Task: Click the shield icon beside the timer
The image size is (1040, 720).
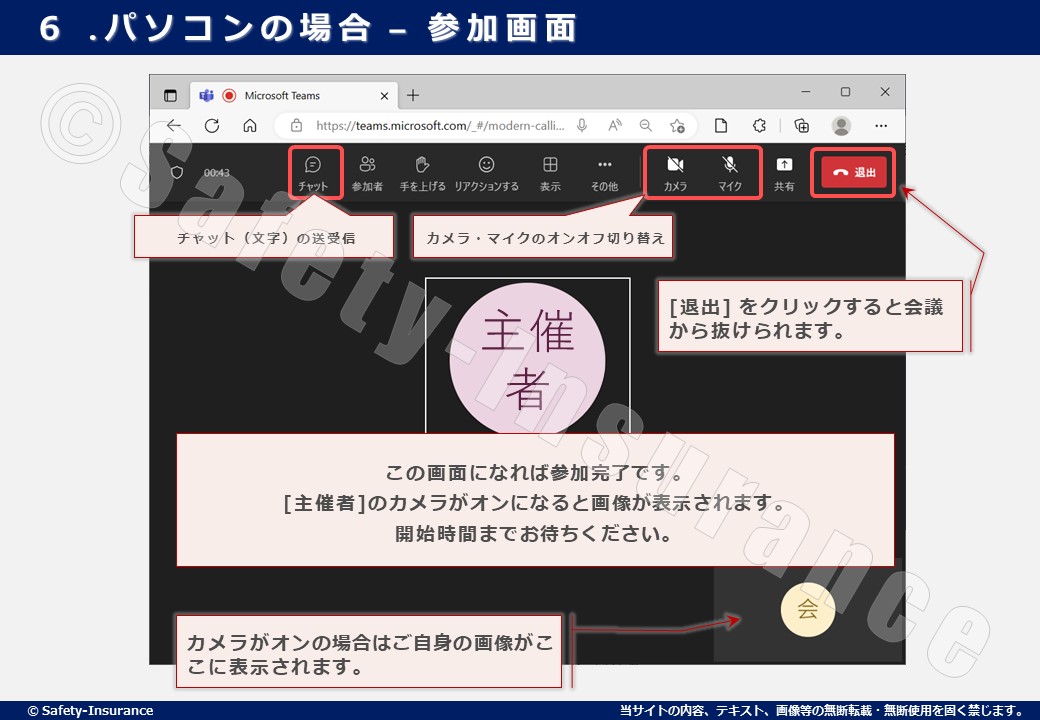Action: click(177, 172)
